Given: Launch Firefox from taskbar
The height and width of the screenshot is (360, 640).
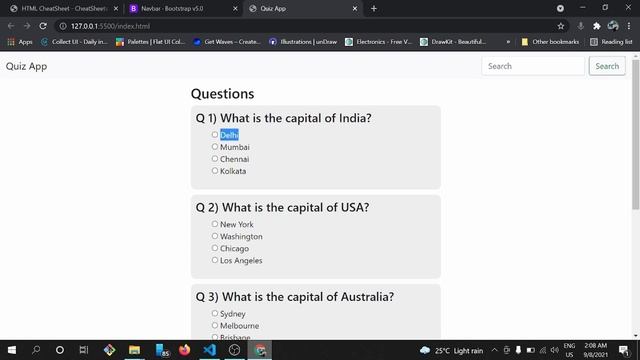Looking at the screenshot, I should (x=184, y=350).
